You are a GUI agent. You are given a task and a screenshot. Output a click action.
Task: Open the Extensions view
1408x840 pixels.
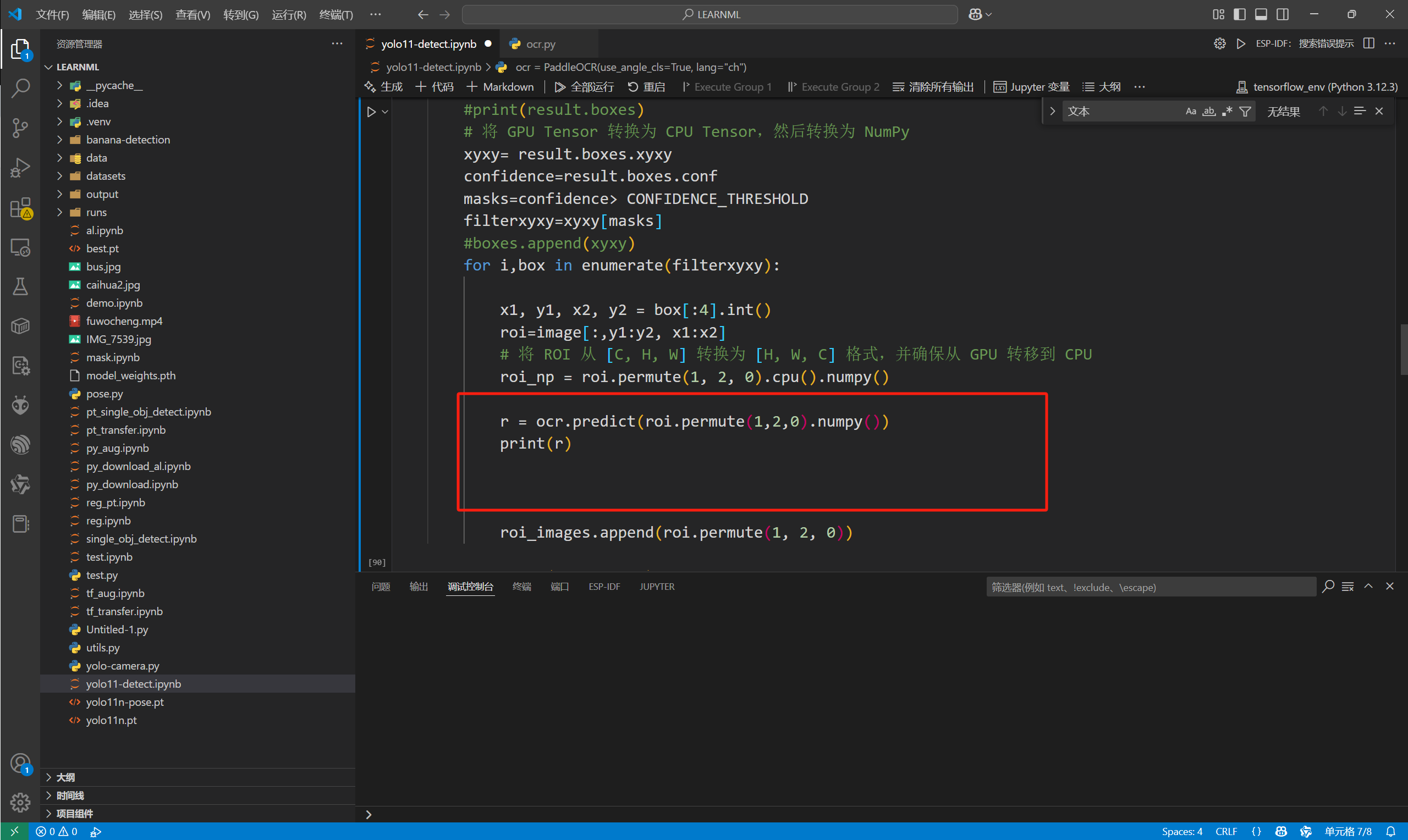(x=20, y=208)
